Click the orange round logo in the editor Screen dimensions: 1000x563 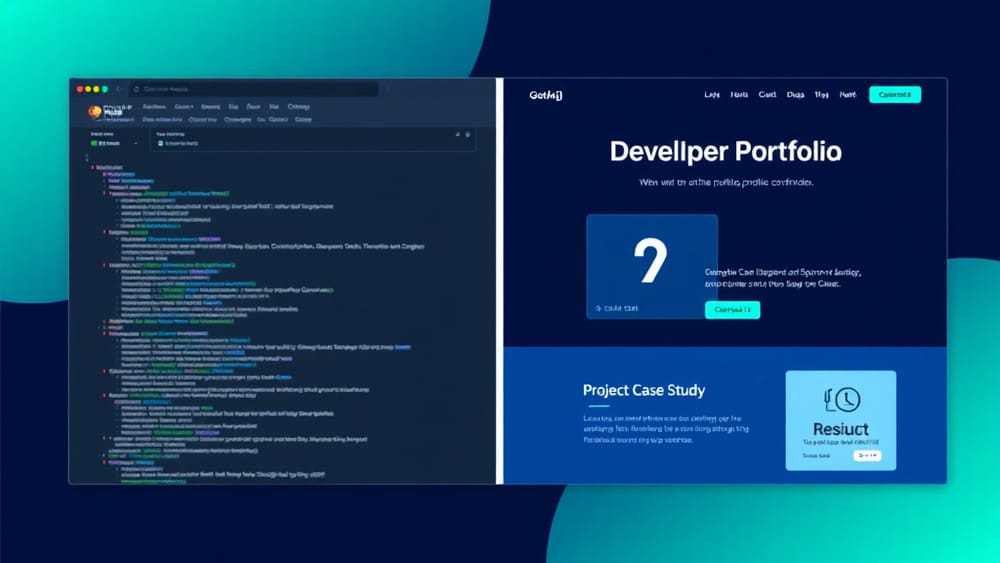tap(95, 112)
